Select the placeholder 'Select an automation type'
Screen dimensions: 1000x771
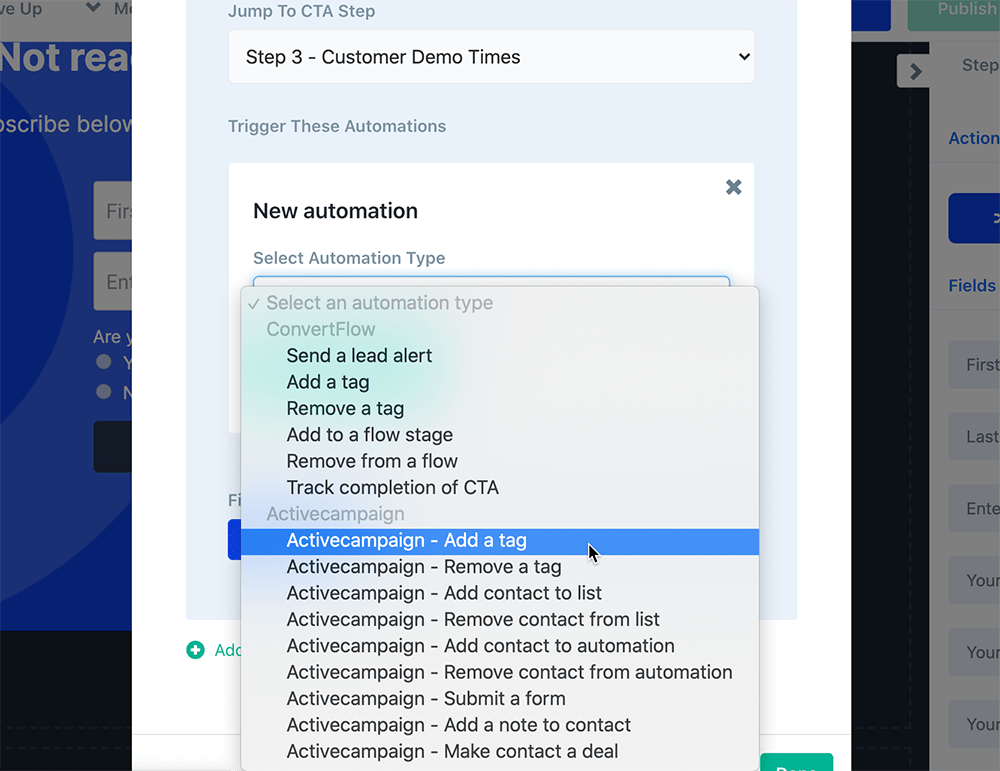click(x=499, y=303)
